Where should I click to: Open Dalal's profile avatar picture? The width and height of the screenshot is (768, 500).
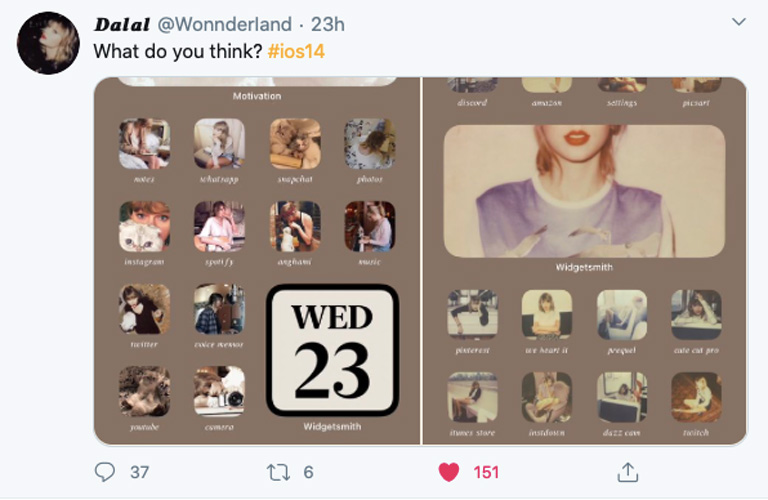[48, 43]
